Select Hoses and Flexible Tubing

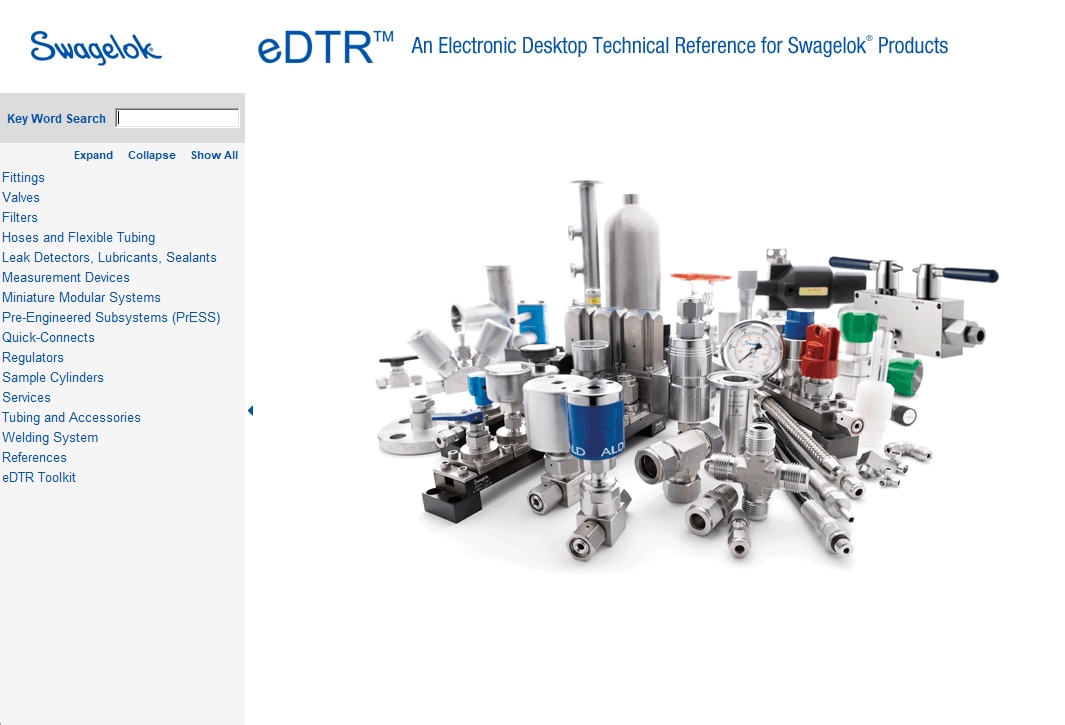(78, 238)
